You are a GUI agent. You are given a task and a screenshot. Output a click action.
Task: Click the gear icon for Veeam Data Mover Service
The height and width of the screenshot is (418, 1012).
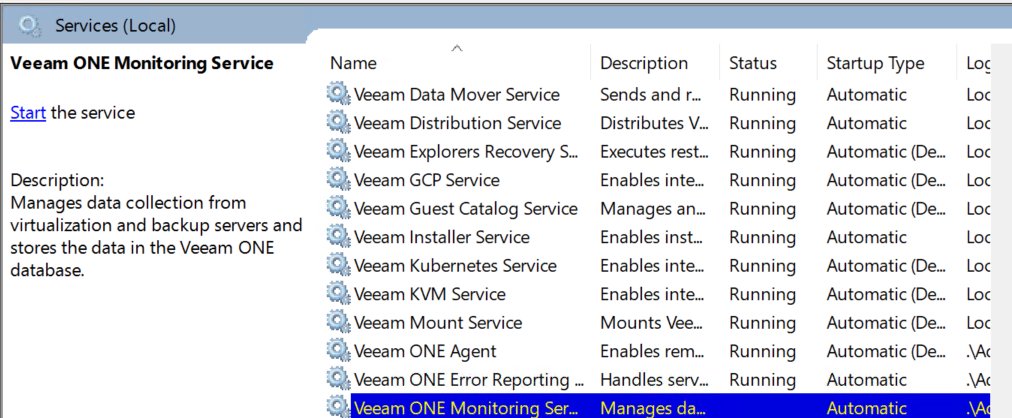point(338,94)
